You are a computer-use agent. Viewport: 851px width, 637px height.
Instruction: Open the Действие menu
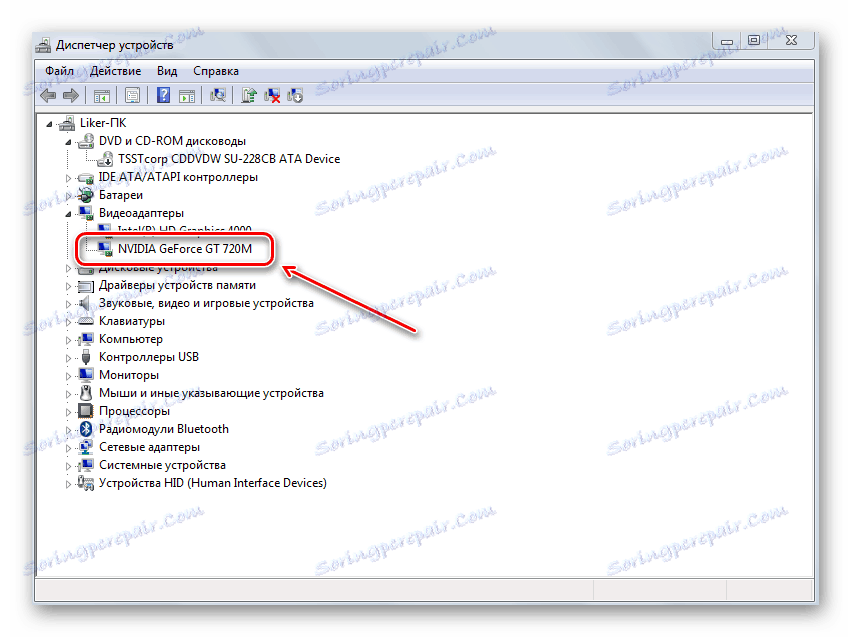coord(116,71)
